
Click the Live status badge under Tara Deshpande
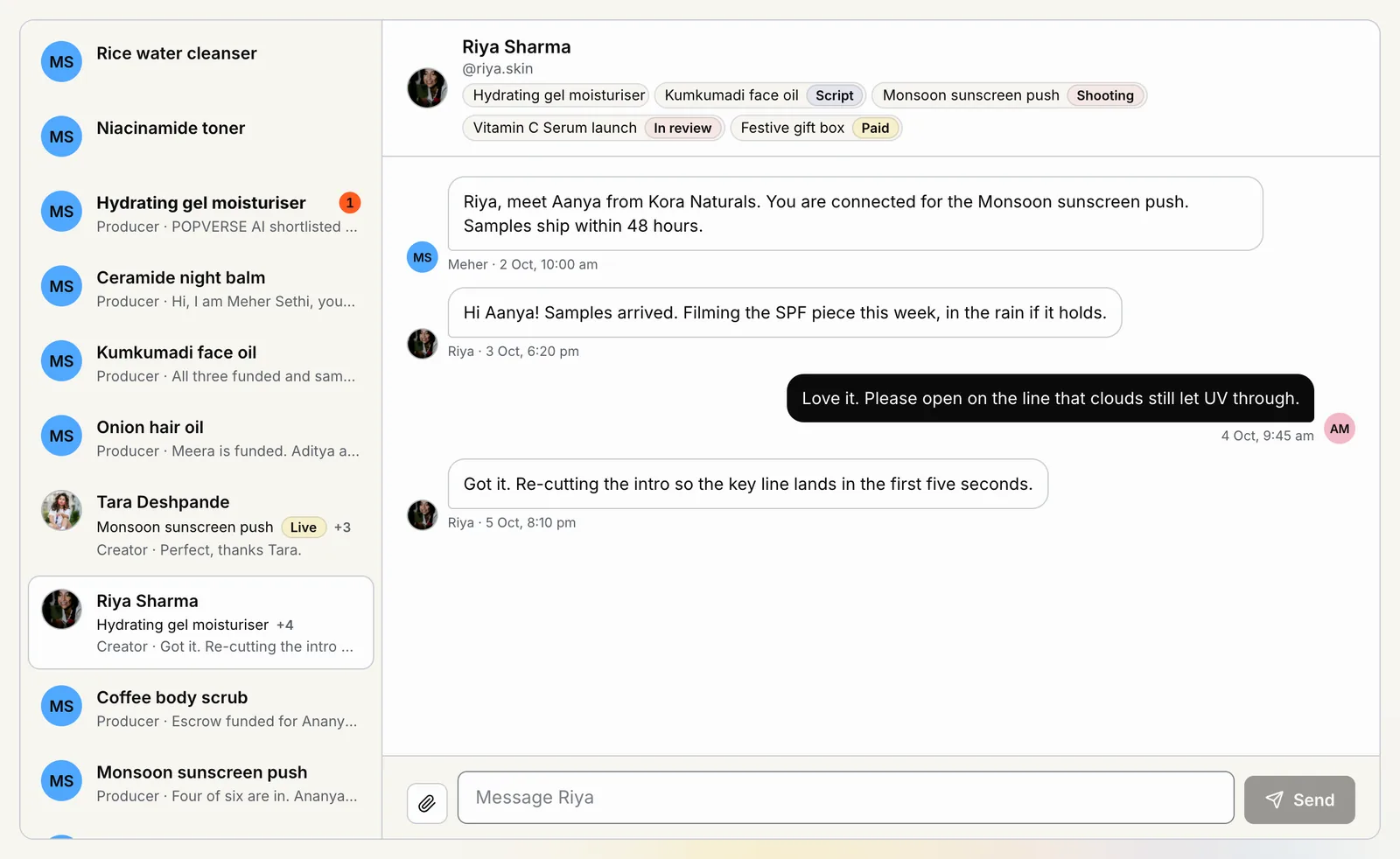pyautogui.click(x=304, y=527)
